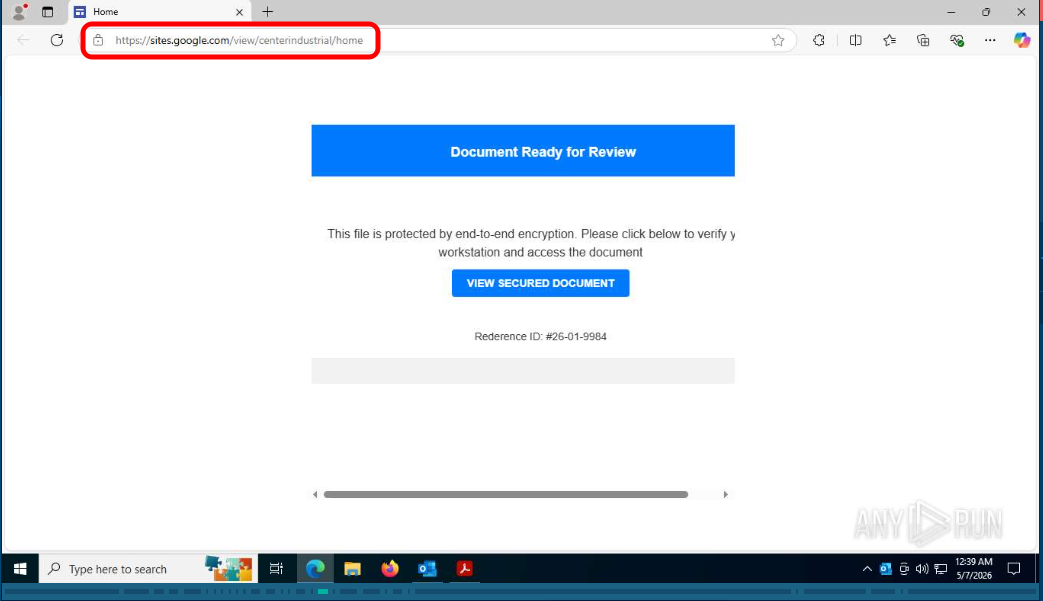Click the horizontal scrollbar thumb
The width and height of the screenshot is (1043, 601).
tap(506, 495)
